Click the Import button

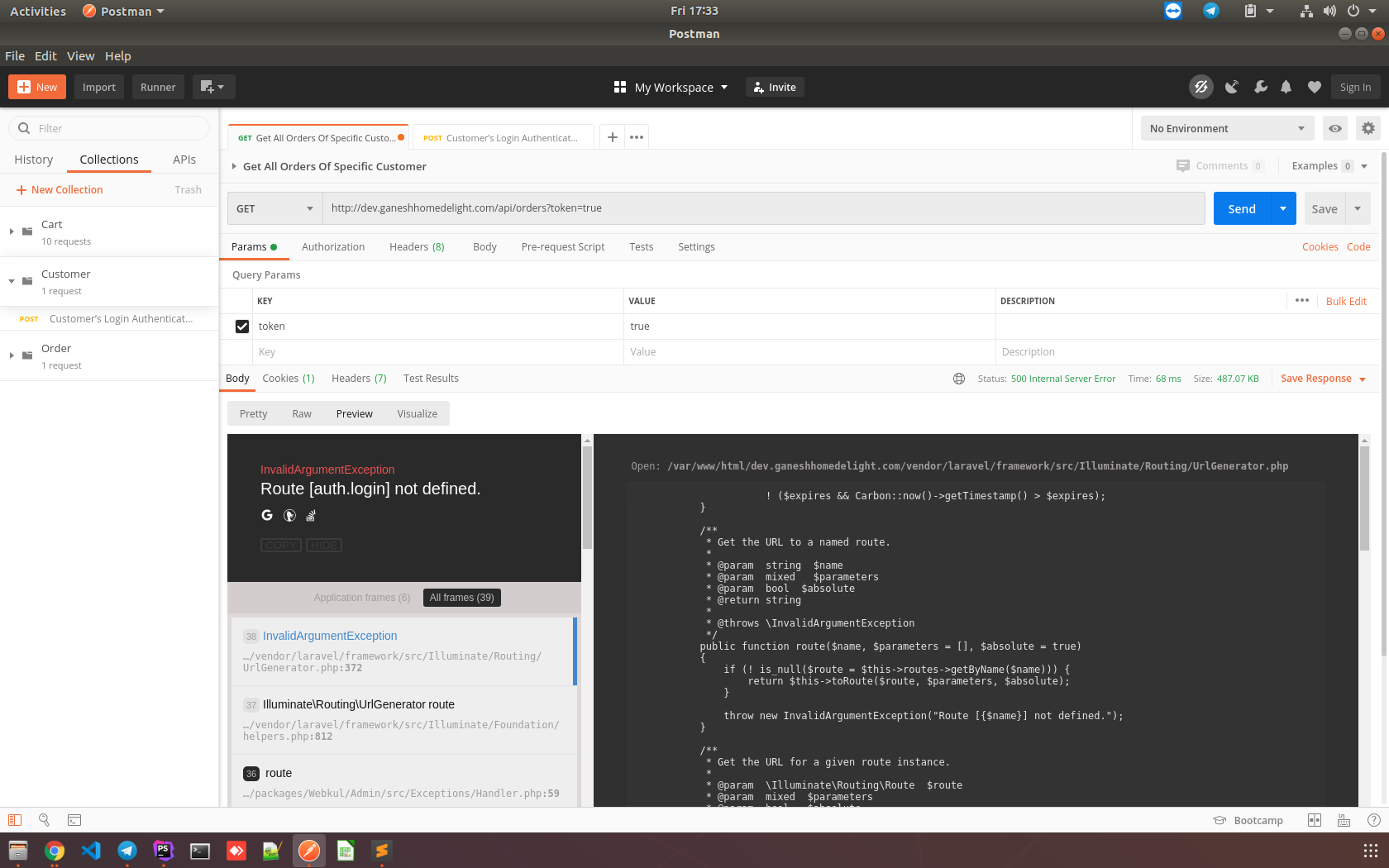point(98,87)
